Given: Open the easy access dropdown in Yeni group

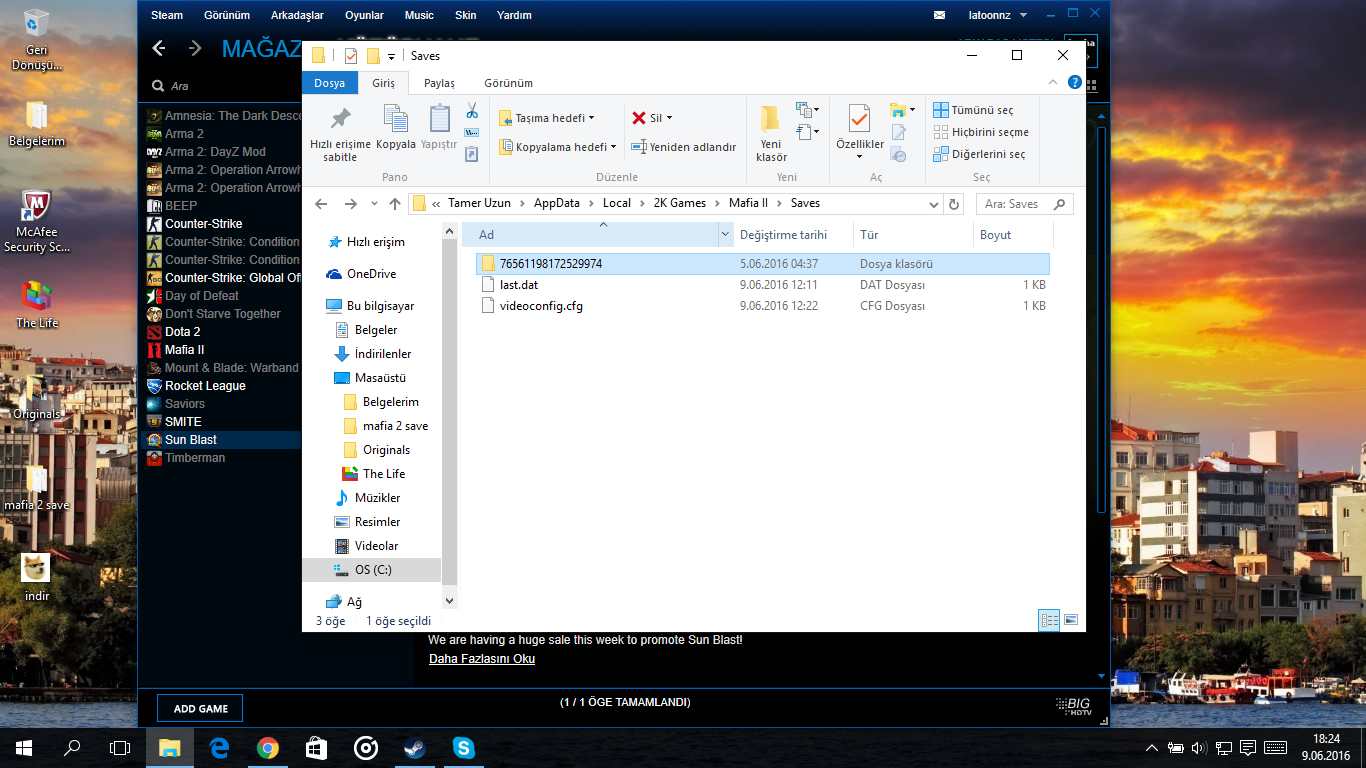Looking at the screenshot, I should coord(807,131).
